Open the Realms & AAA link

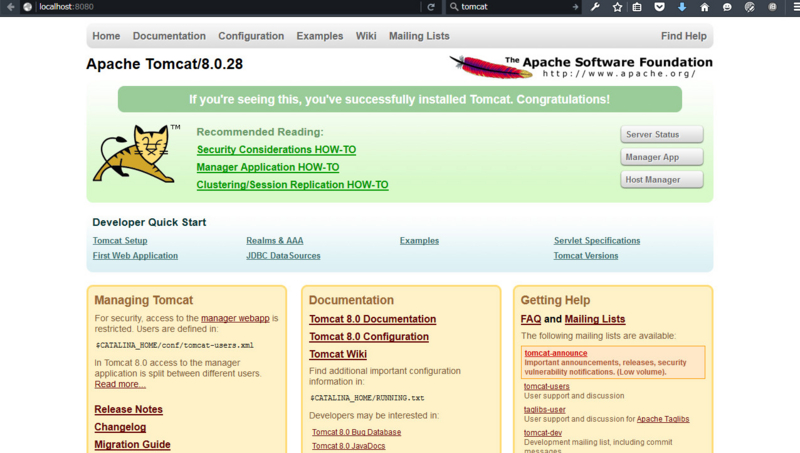(x=274, y=241)
